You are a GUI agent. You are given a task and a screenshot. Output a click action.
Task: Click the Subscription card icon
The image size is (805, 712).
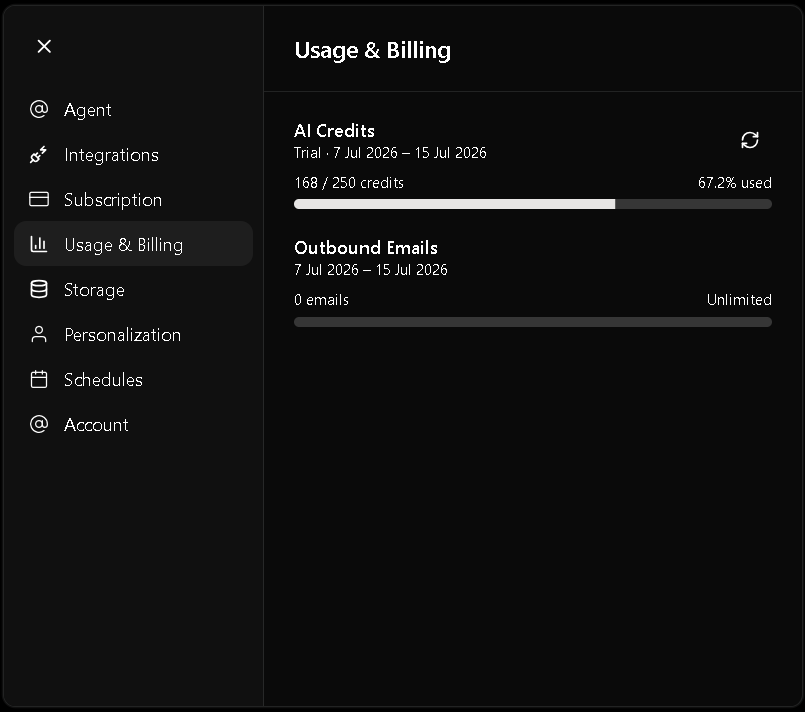coord(39,199)
